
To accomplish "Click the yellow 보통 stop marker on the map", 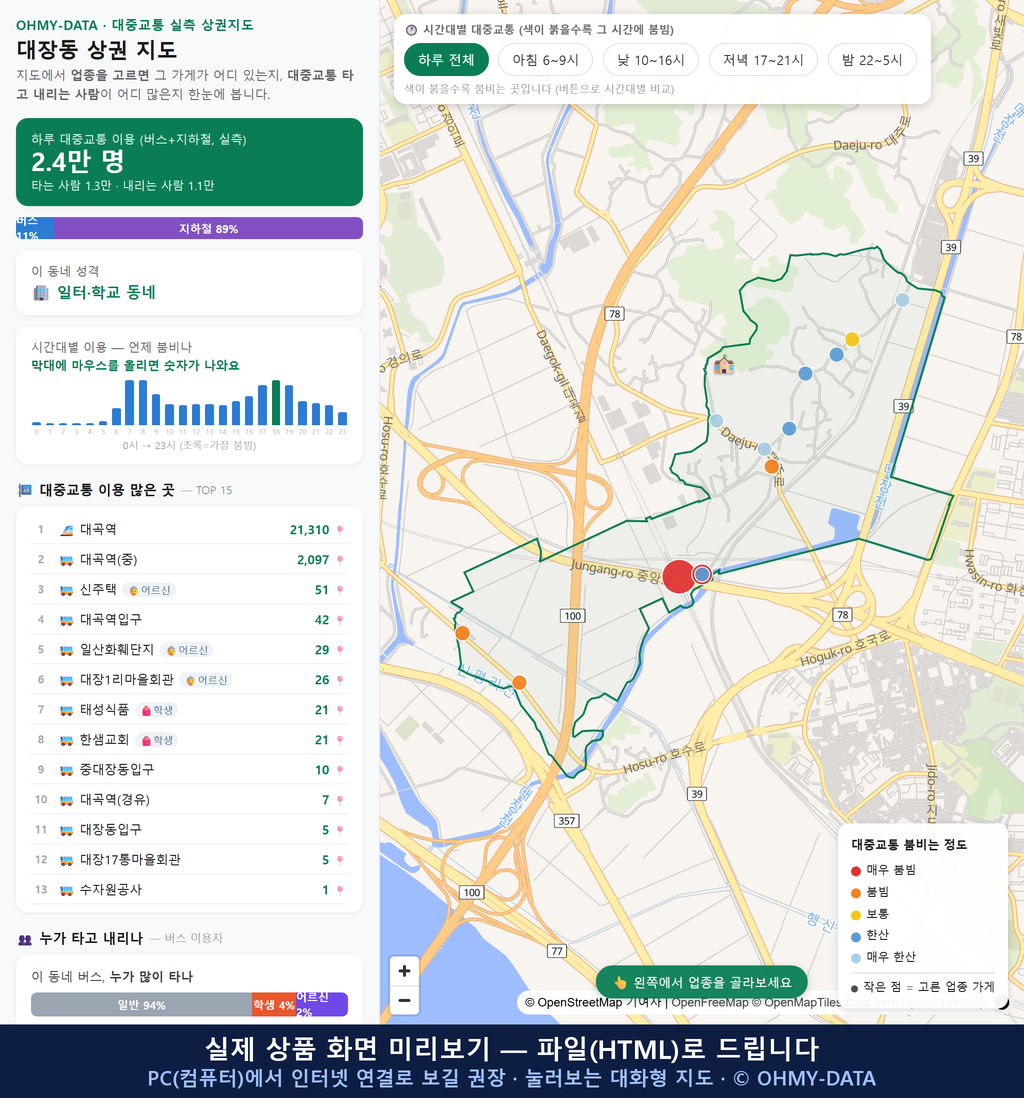I will [x=852, y=340].
